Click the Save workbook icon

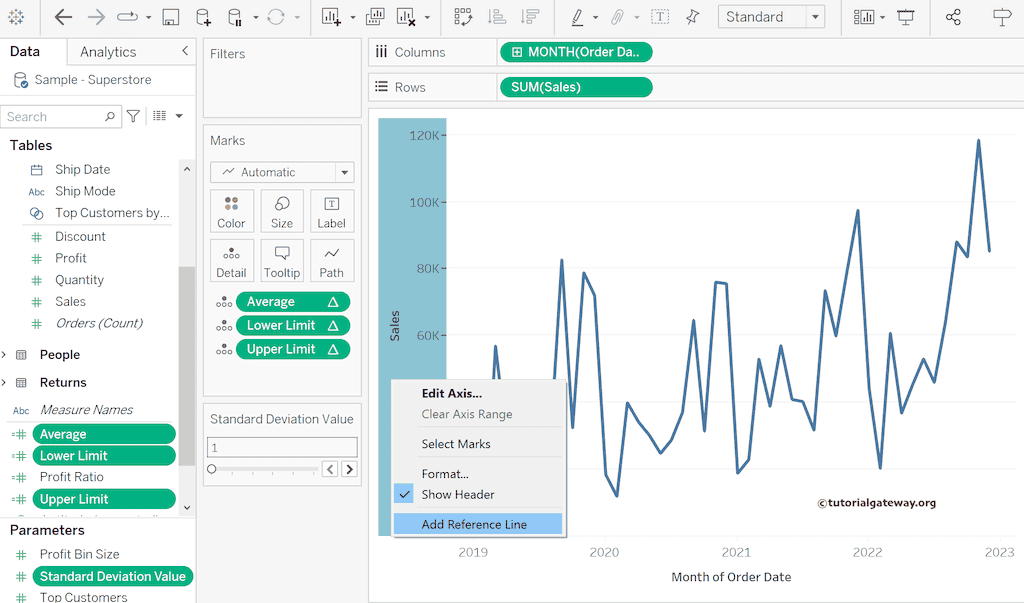coord(170,17)
